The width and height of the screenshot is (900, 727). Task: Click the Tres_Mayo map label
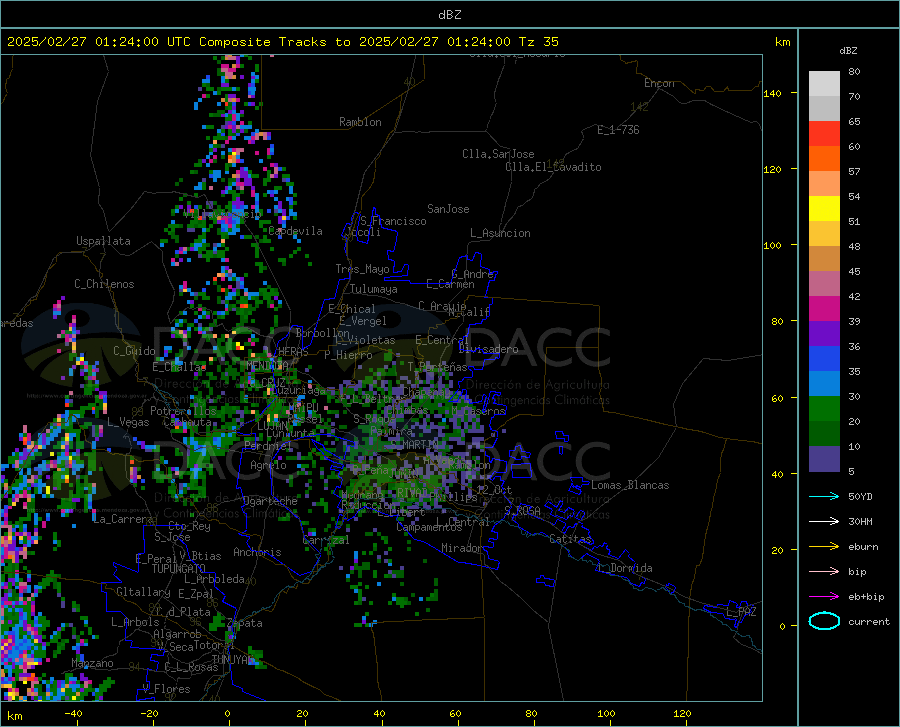tap(362, 269)
